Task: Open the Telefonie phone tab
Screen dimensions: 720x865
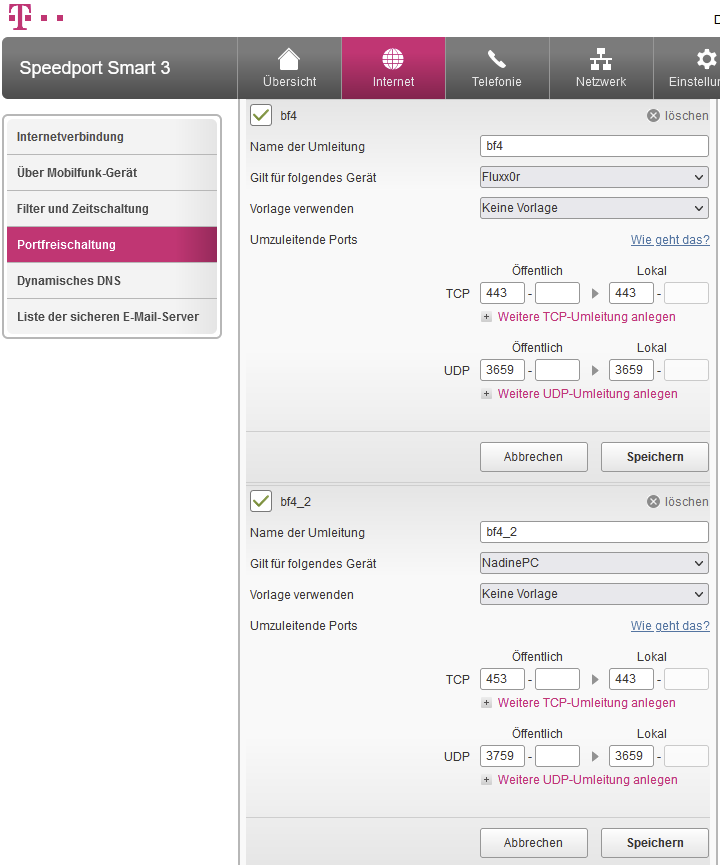Action: [x=497, y=68]
